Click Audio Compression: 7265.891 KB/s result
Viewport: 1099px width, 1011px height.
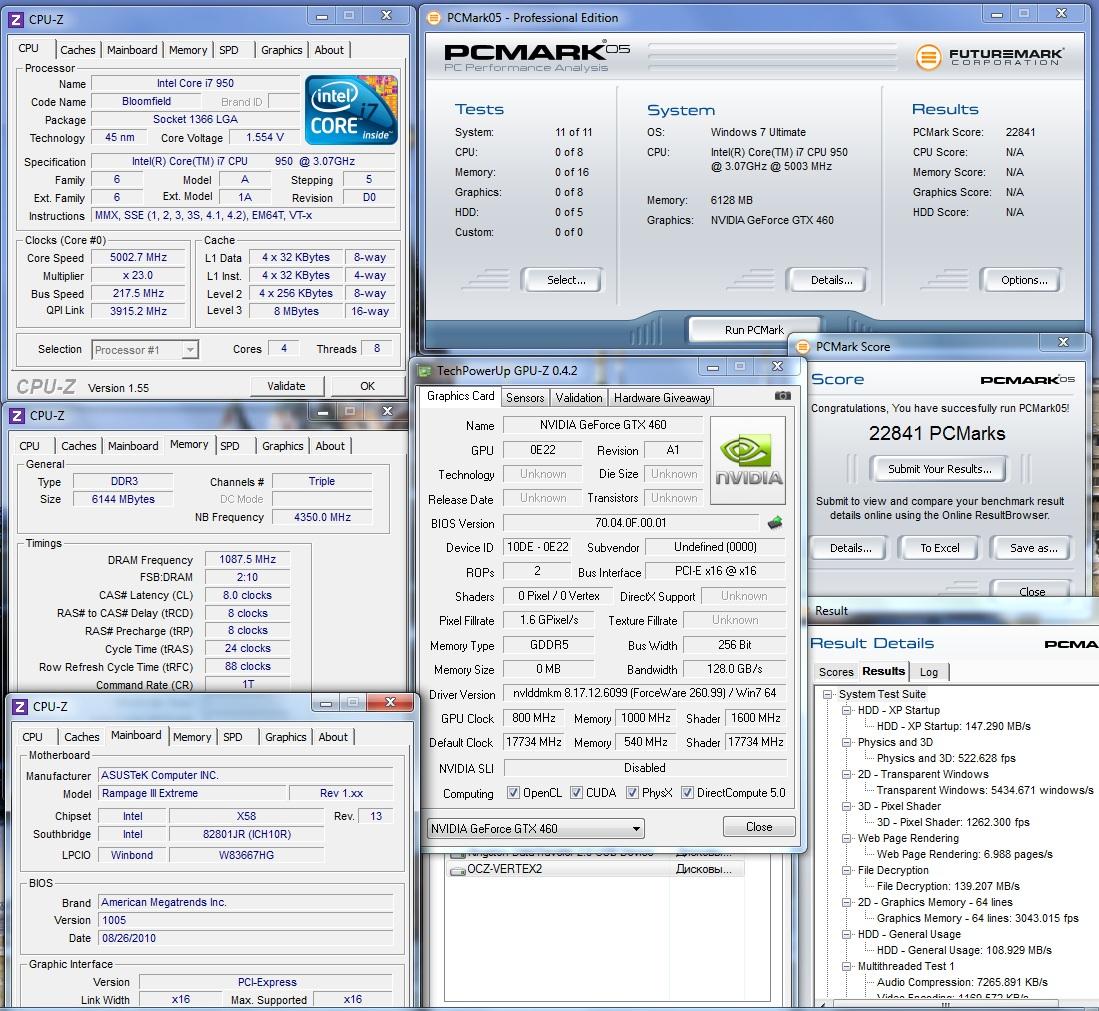[962, 982]
